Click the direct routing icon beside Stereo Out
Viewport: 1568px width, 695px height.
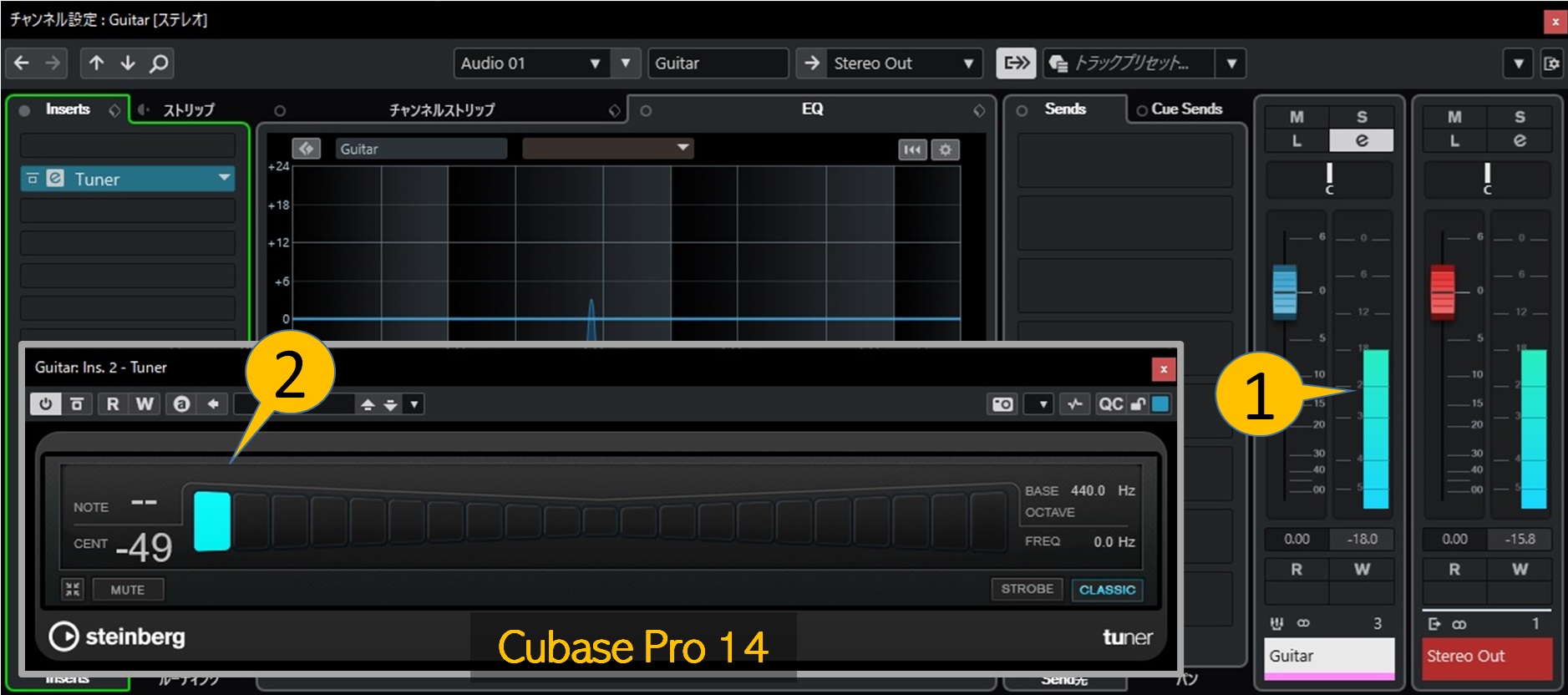pos(1017,63)
